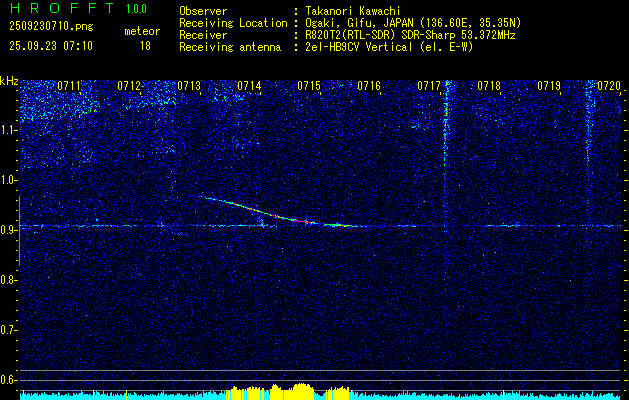Click the 0717 time marker
The image size is (629, 400).
429,86
